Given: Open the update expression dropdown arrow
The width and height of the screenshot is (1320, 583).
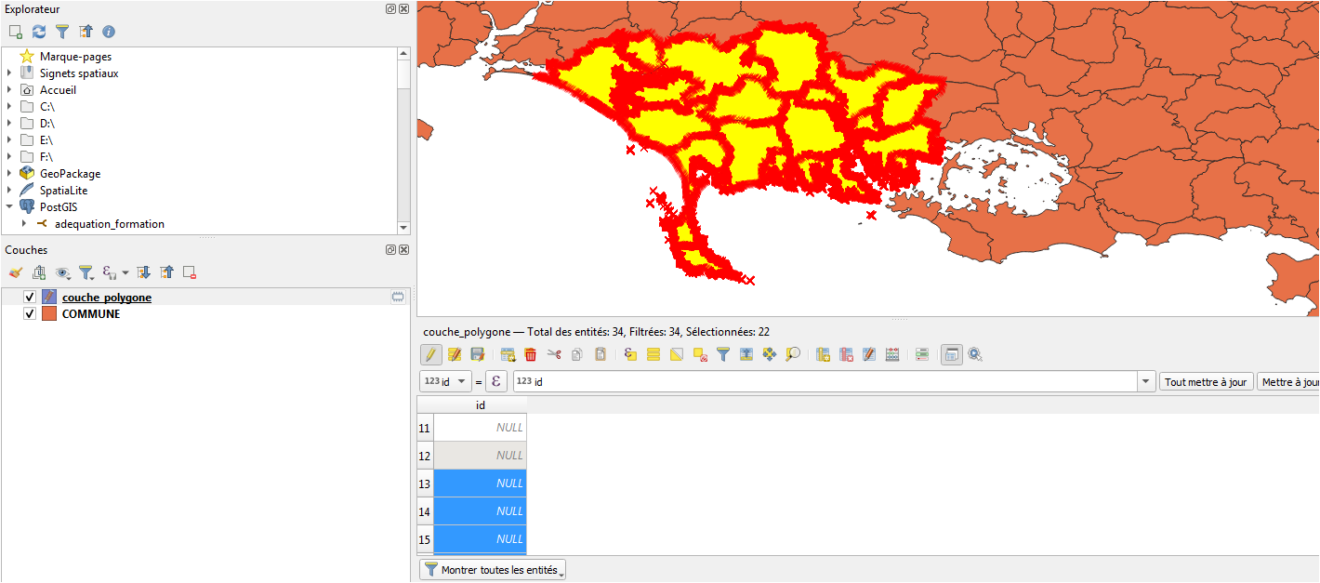Looking at the screenshot, I should 1144,380.
